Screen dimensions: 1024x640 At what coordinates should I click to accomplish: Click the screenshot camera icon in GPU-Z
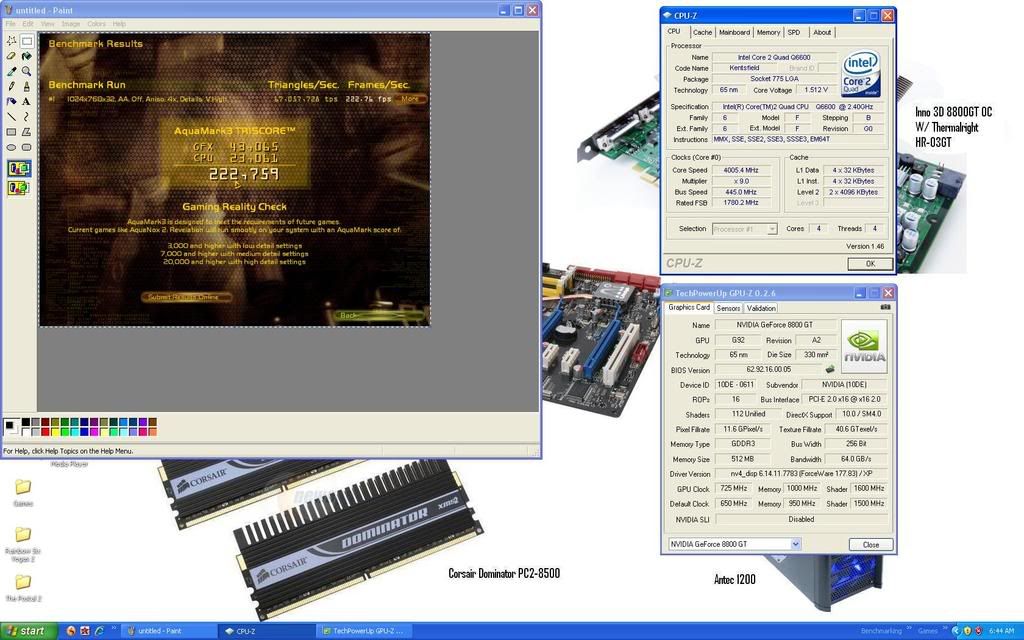click(886, 307)
